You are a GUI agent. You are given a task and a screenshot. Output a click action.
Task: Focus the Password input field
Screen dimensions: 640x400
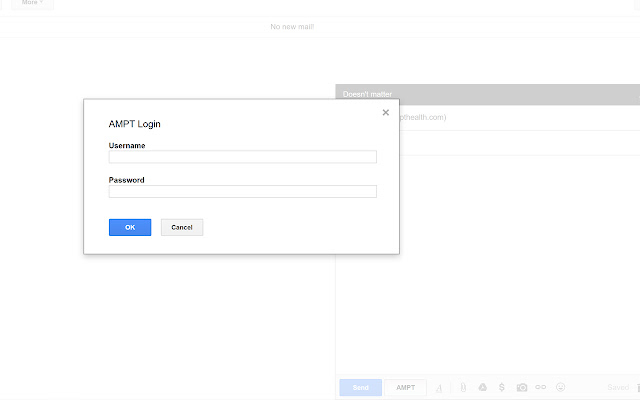pos(242,191)
